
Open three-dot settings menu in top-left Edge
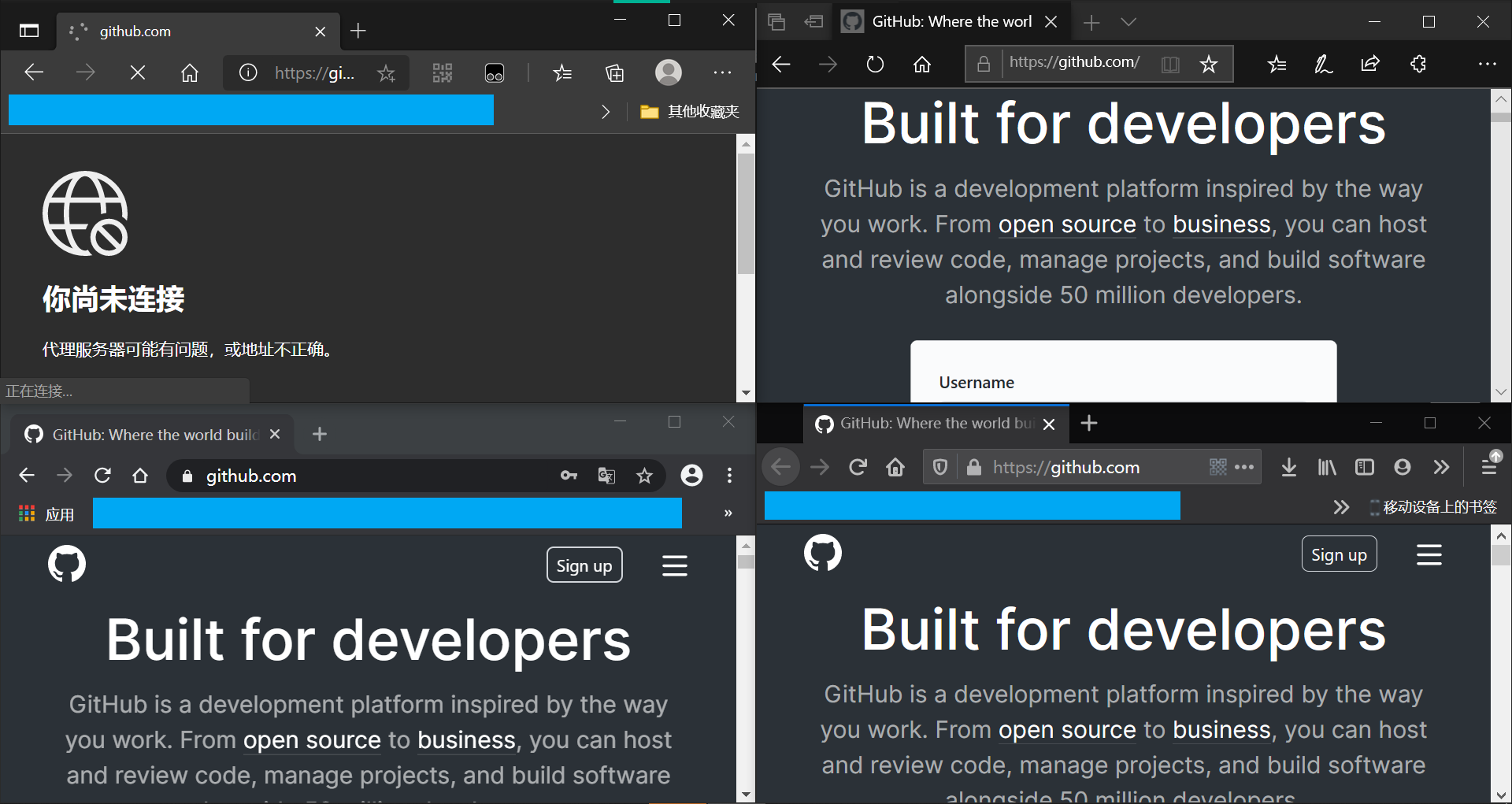coord(722,73)
